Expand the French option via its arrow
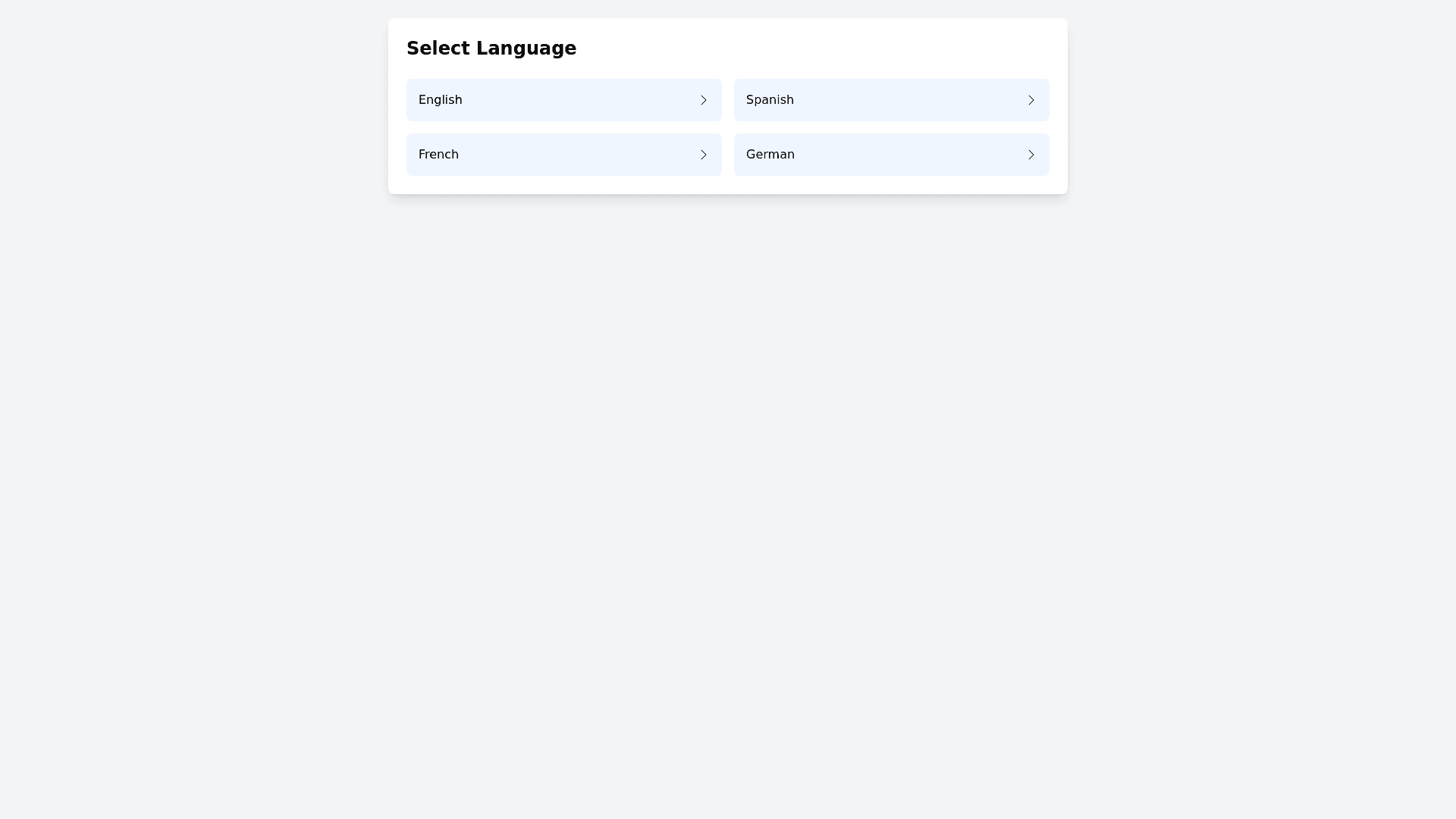Image resolution: width=1456 pixels, height=819 pixels. tap(703, 154)
